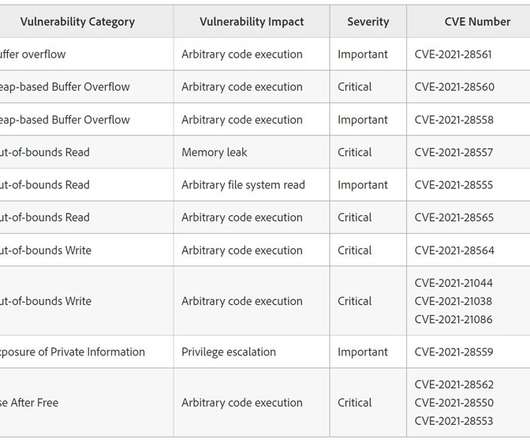This screenshot has height=442, width=530.
Task: Click CVE-2021-28553 entry
Action: coord(454,421)
